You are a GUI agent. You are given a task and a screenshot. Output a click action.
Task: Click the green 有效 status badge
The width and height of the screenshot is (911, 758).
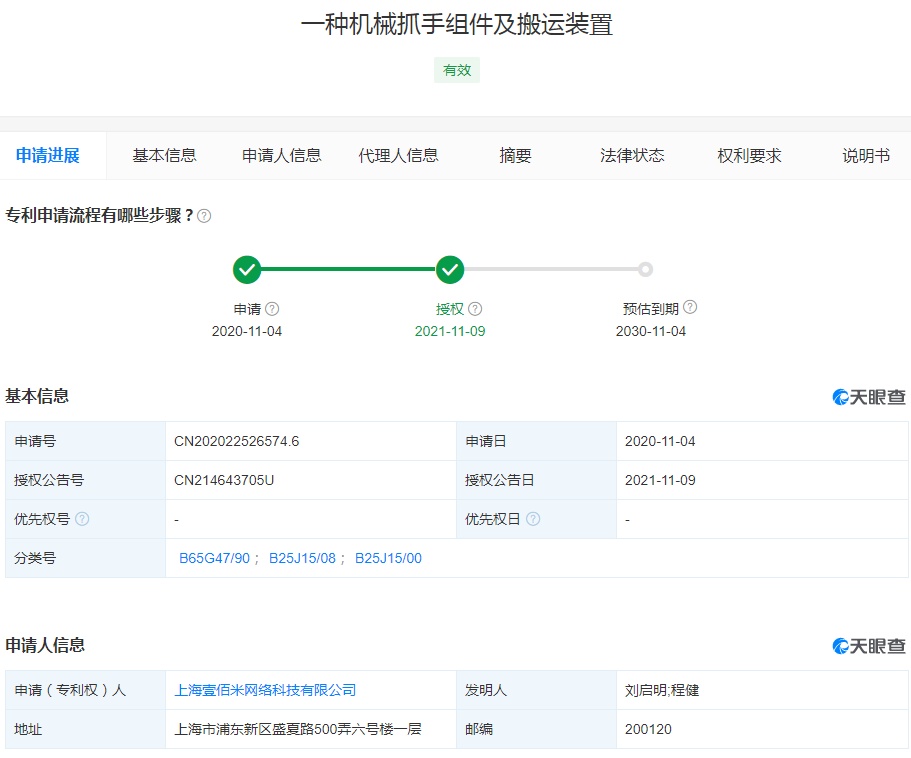[x=457, y=70]
